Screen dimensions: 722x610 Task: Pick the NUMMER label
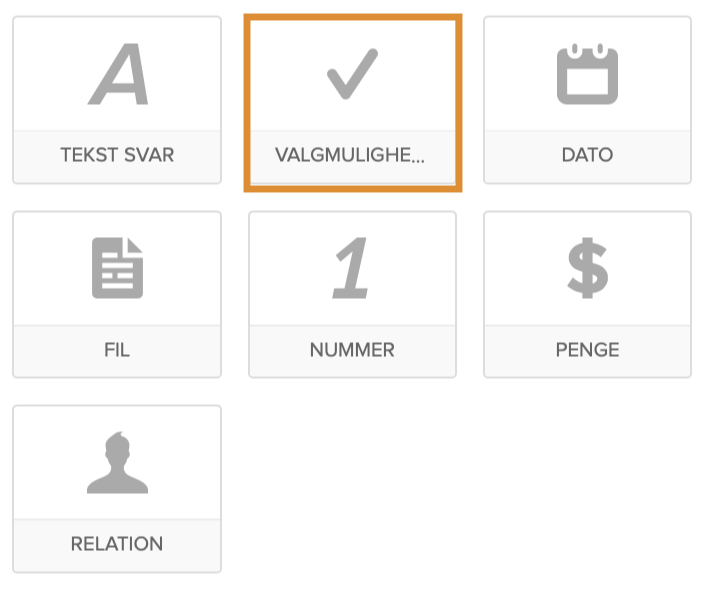point(352,350)
